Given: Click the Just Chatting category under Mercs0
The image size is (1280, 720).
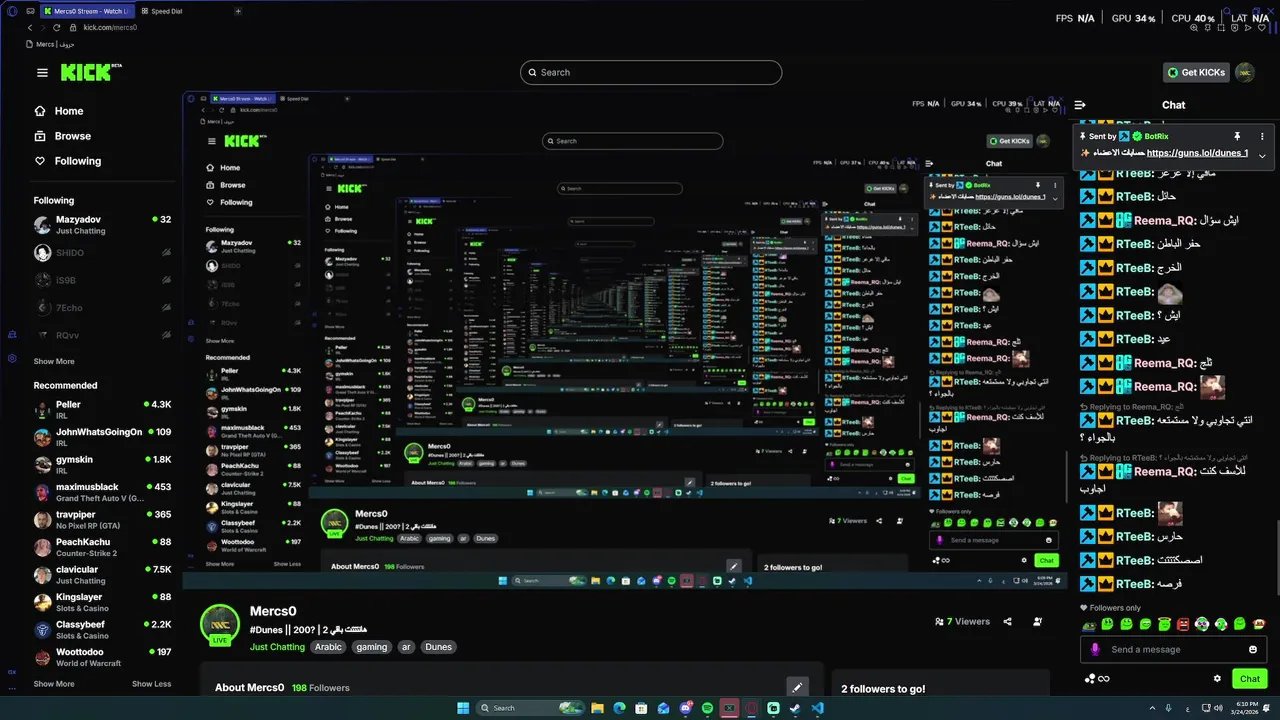Looking at the screenshot, I should (x=277, y=647).
